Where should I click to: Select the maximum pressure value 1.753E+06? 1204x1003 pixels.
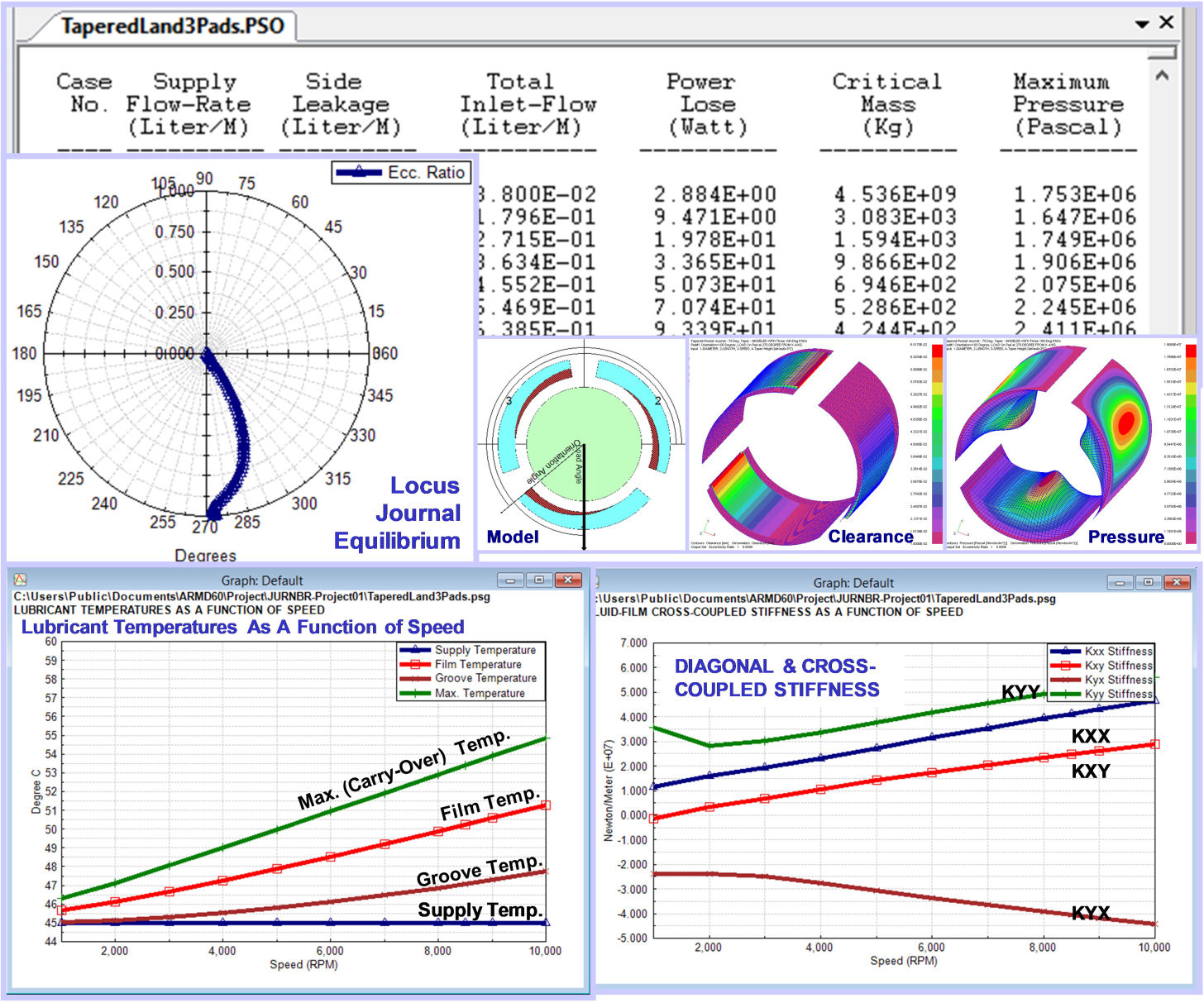click(1075, 194)
